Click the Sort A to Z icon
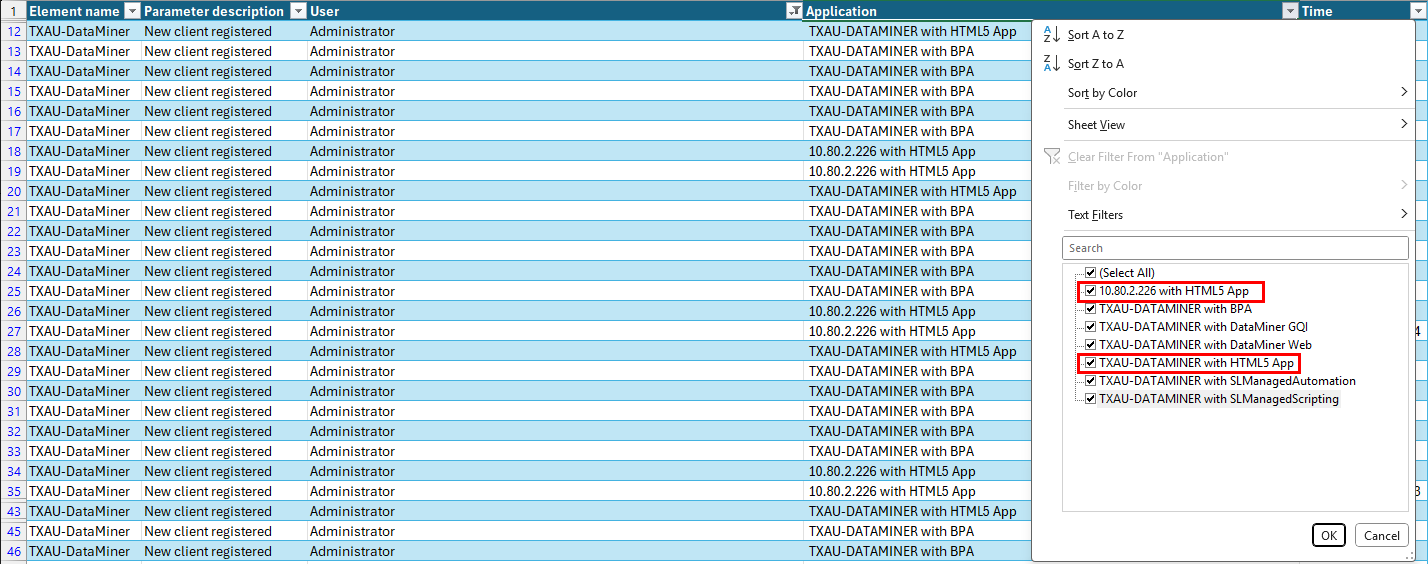1428x564 pixels. [1051, 34]
